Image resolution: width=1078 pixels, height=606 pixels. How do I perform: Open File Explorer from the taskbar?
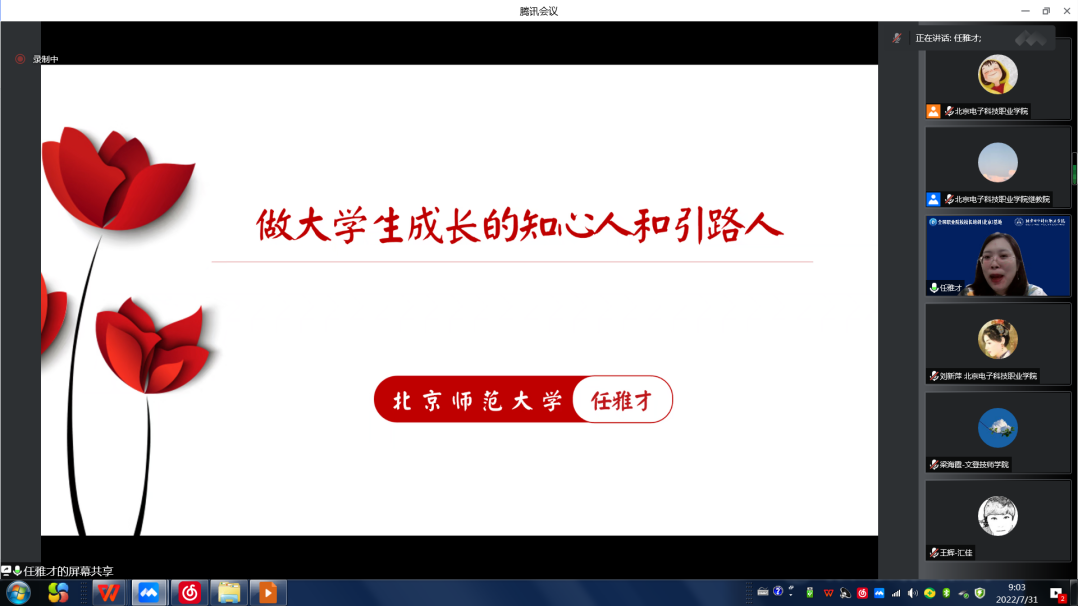(x=229, y=593)
